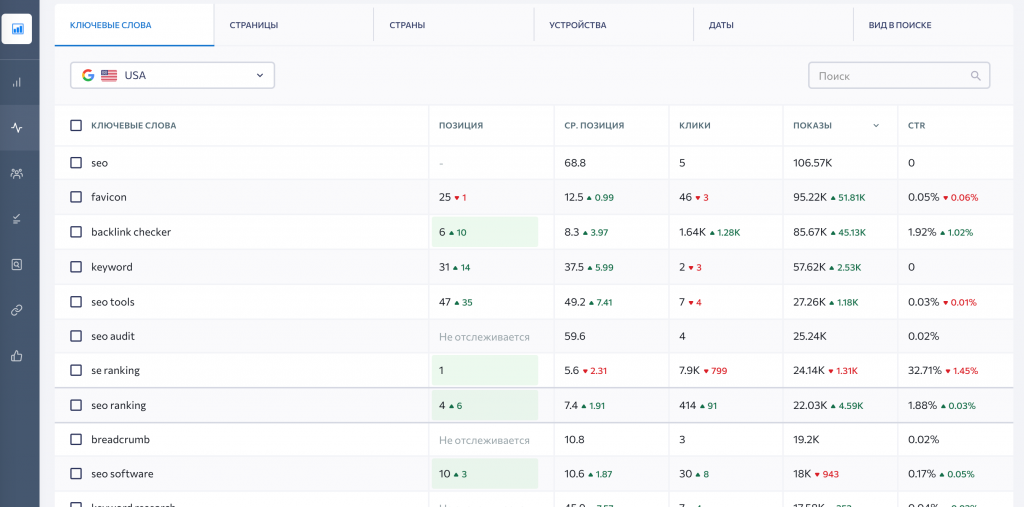1024x507 pixels.
Task: Open the bar chart rankings sidebar icon
Action: pos(17,82)
